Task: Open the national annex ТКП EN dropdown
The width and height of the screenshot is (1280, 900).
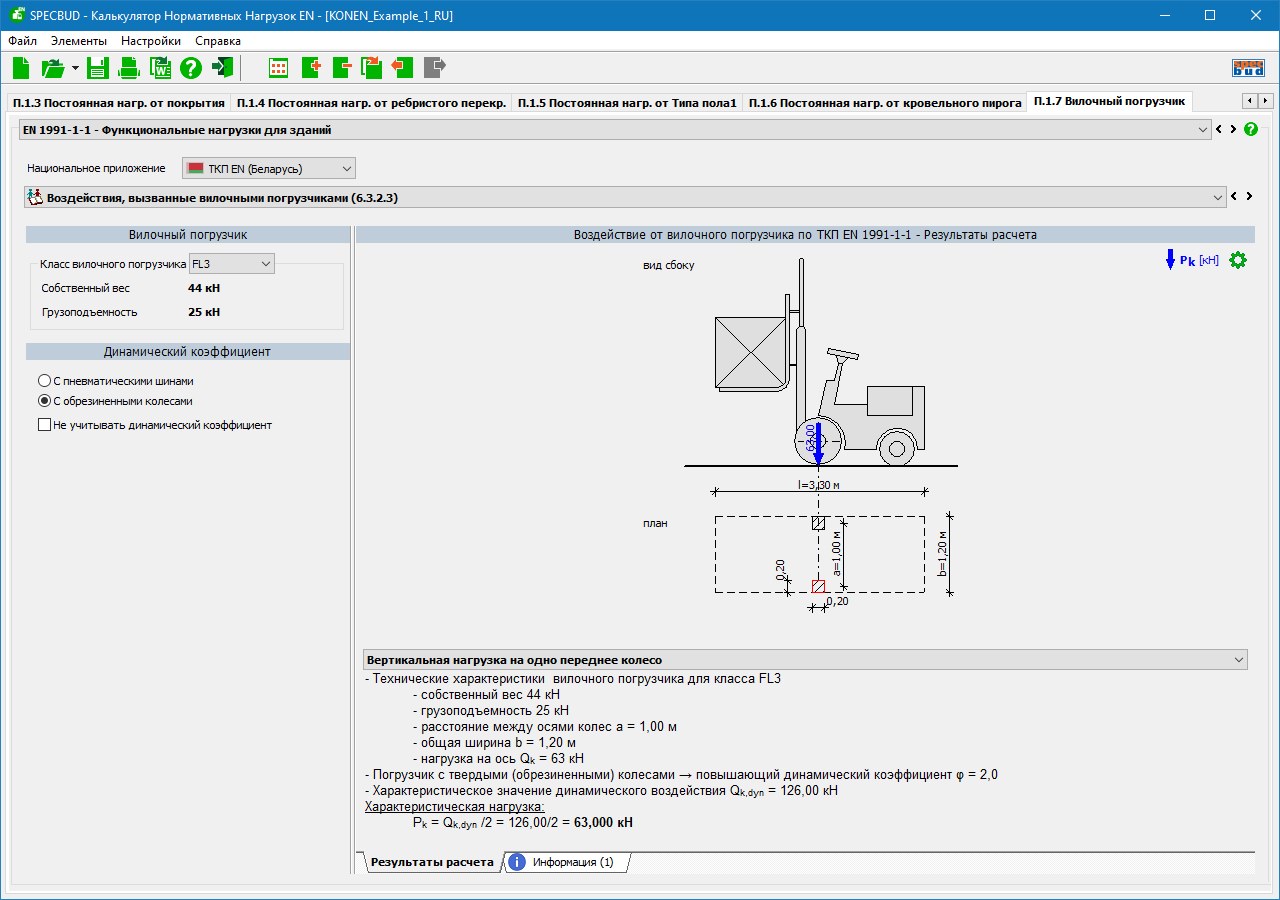Action: point(269,168)
